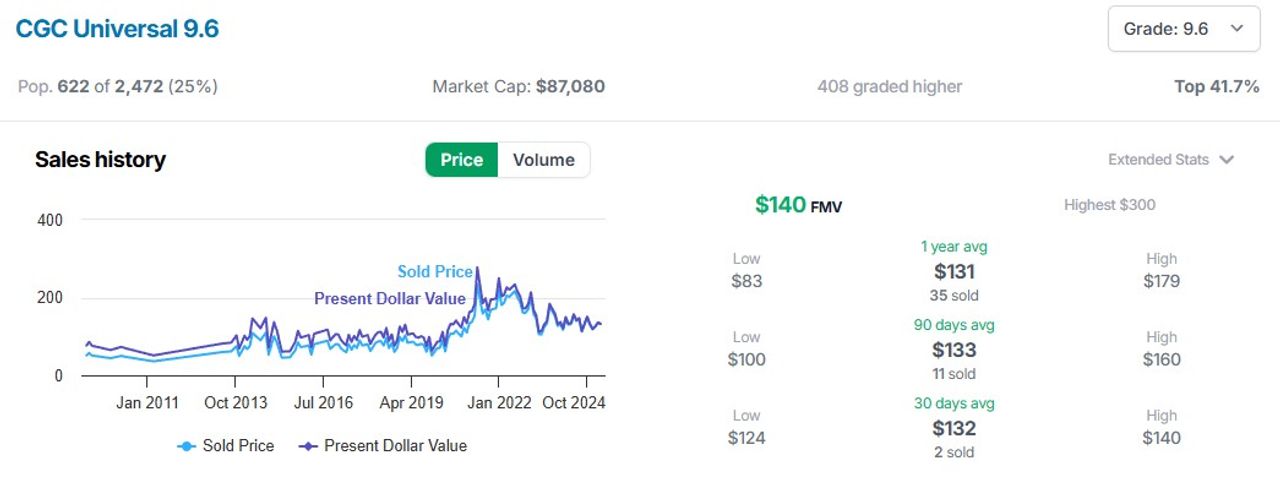Select the 90 days avg $133 stat
Image resolution: width=1280 pixels, height=478 pixels.
(954, 349)
